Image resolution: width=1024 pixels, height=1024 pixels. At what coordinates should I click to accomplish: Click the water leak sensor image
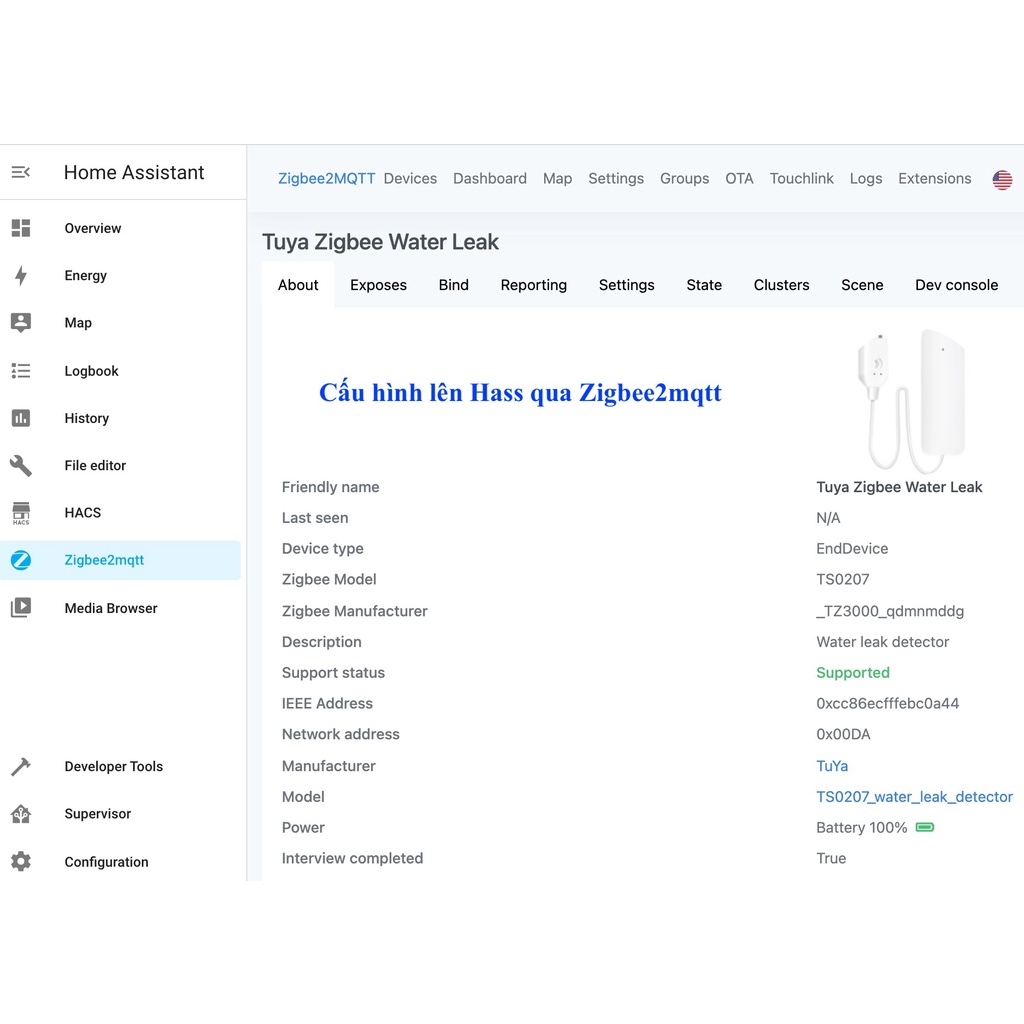(x=910, y=400)
